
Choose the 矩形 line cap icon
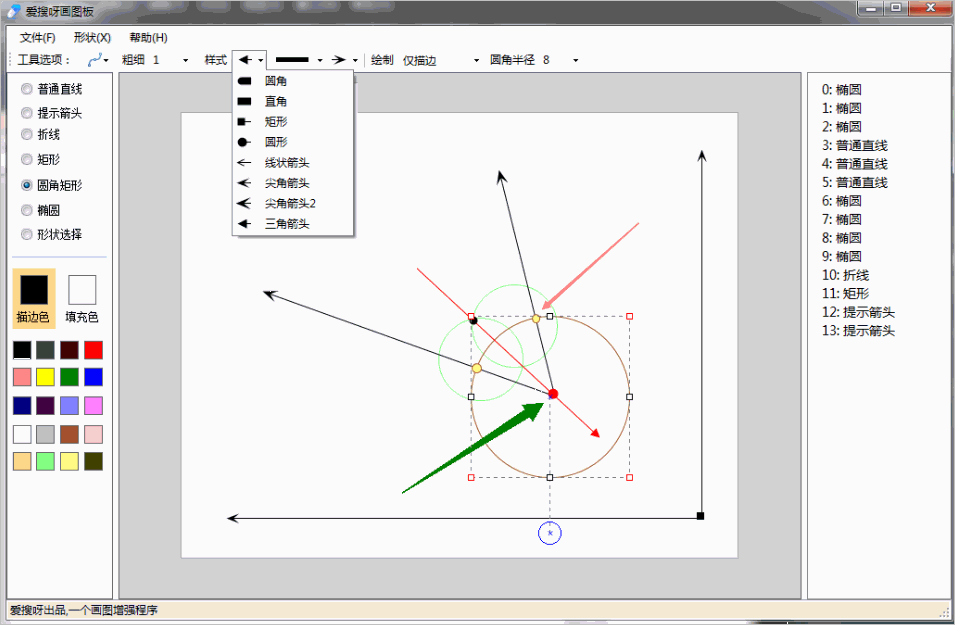point(244,122)
